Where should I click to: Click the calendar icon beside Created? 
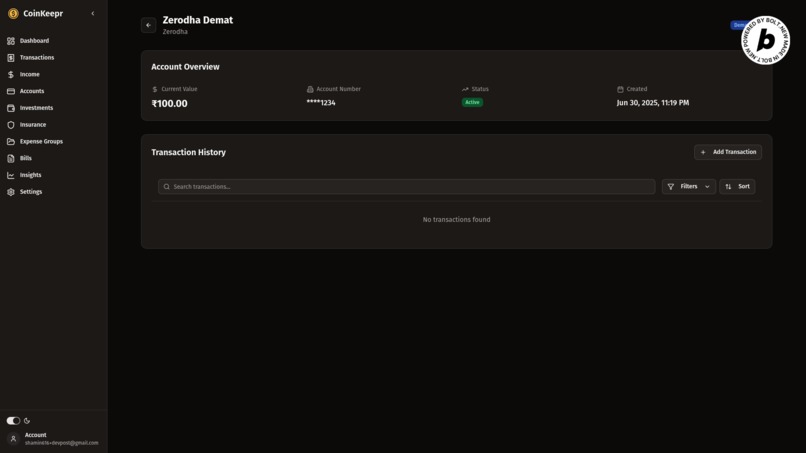(620, 89)
